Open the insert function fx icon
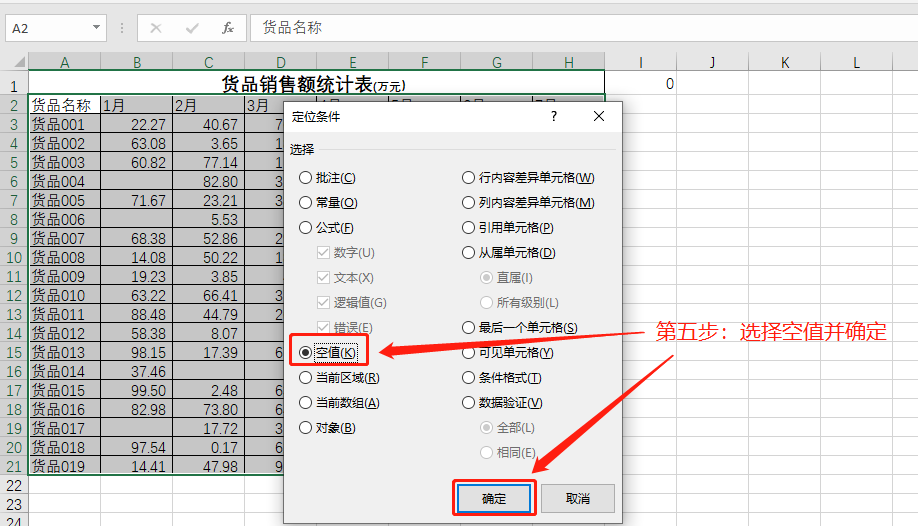The image size is (918, 526). tap(228, 28)
